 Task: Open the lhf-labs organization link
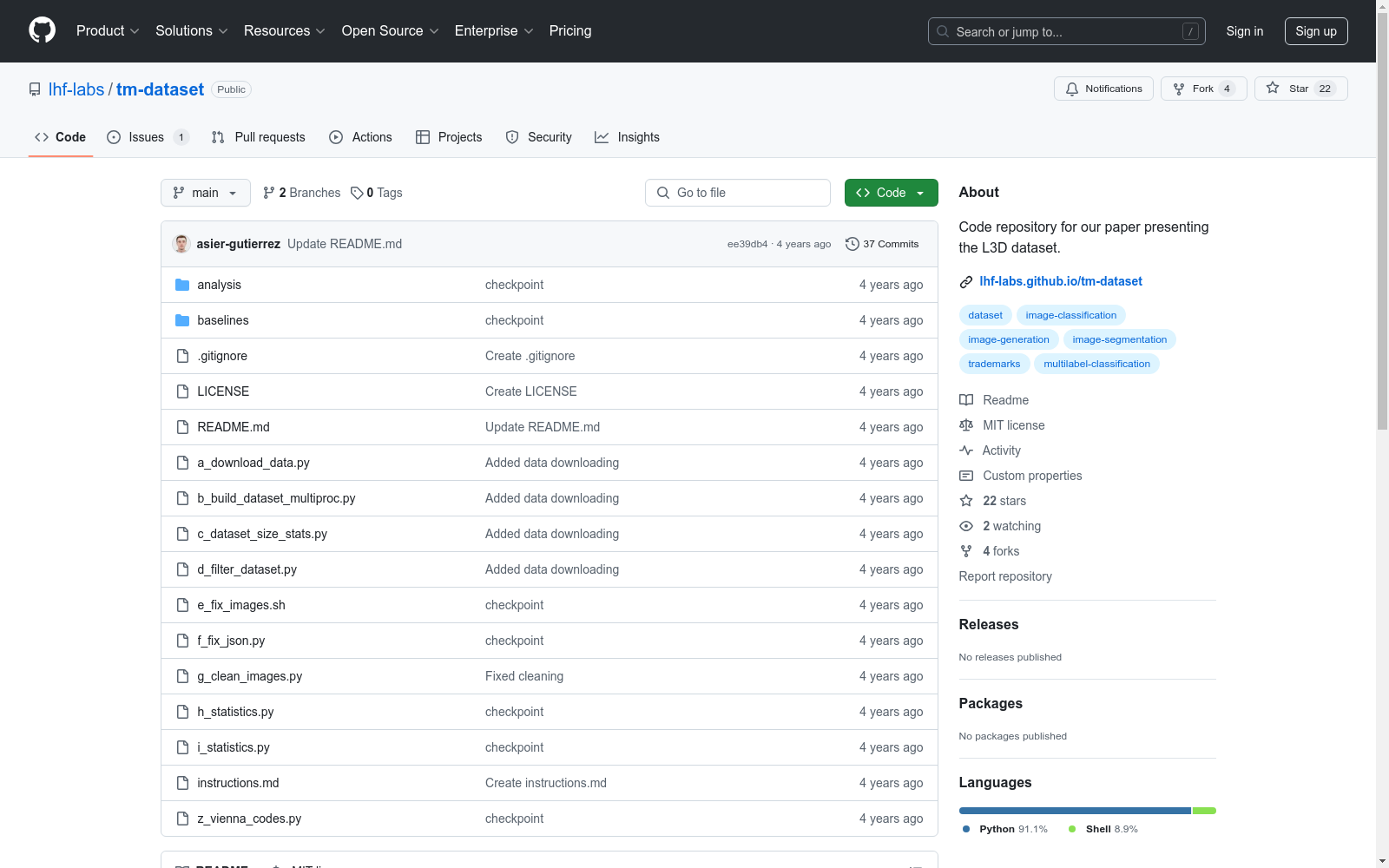pyautogui.click(x=76, y=89)
